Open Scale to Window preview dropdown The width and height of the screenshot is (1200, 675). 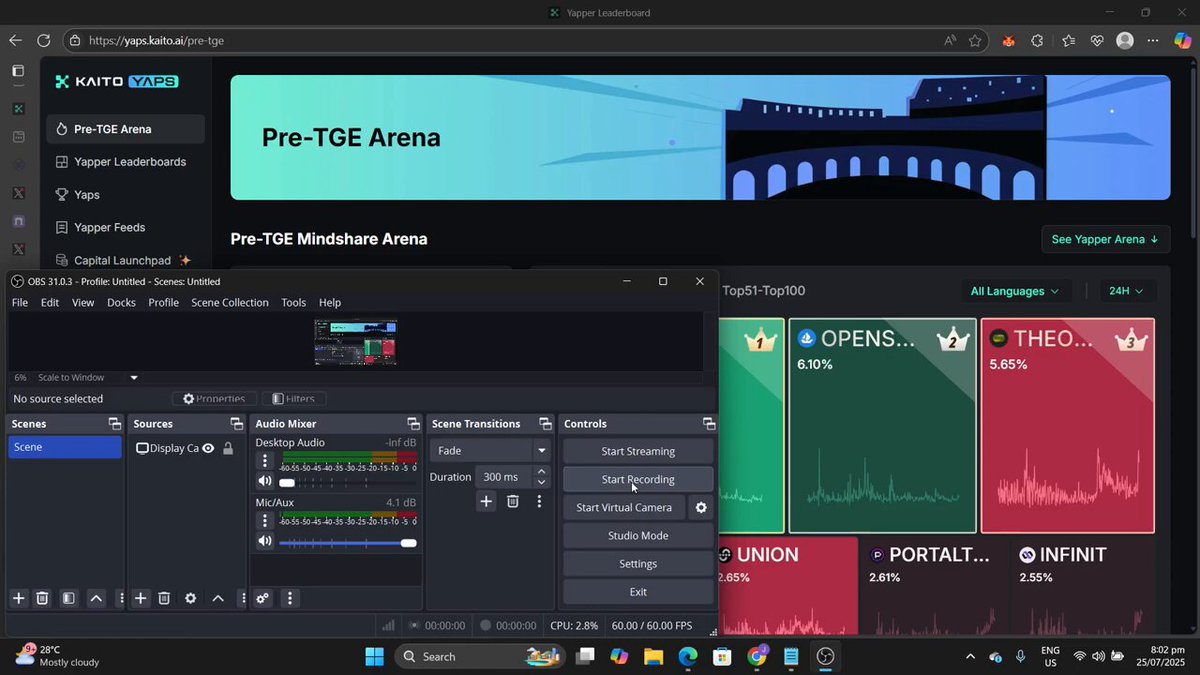point(134,378)
